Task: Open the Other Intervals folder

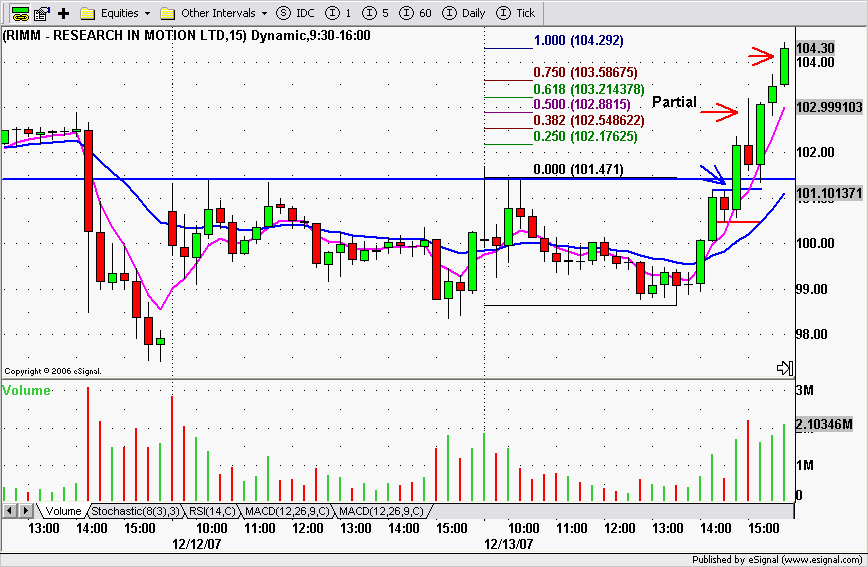Action: pyautogui.click(x=208, y=13)
